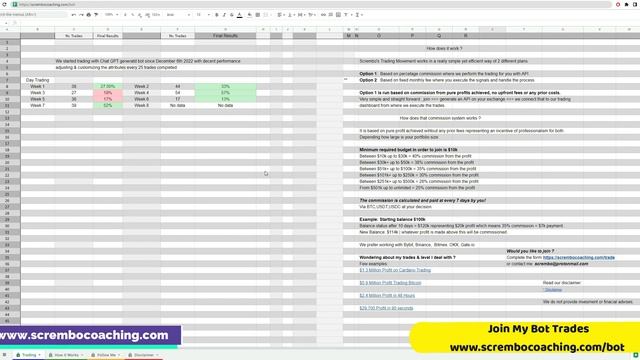640x360 pixels.
Task: Select the 'Week 1' cell
Action: (x=38, y=87)
